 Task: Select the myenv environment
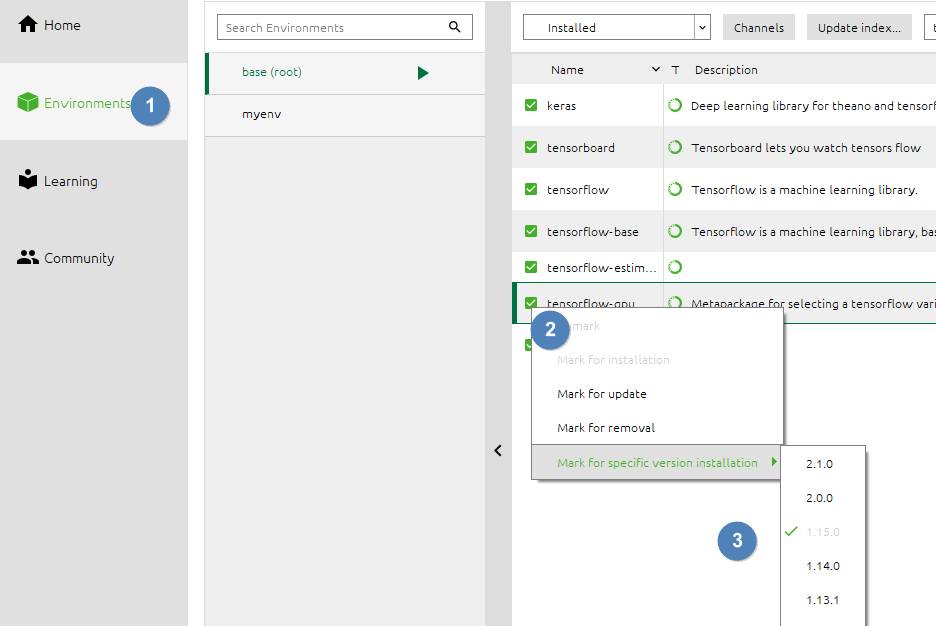[x=262, y=114]
